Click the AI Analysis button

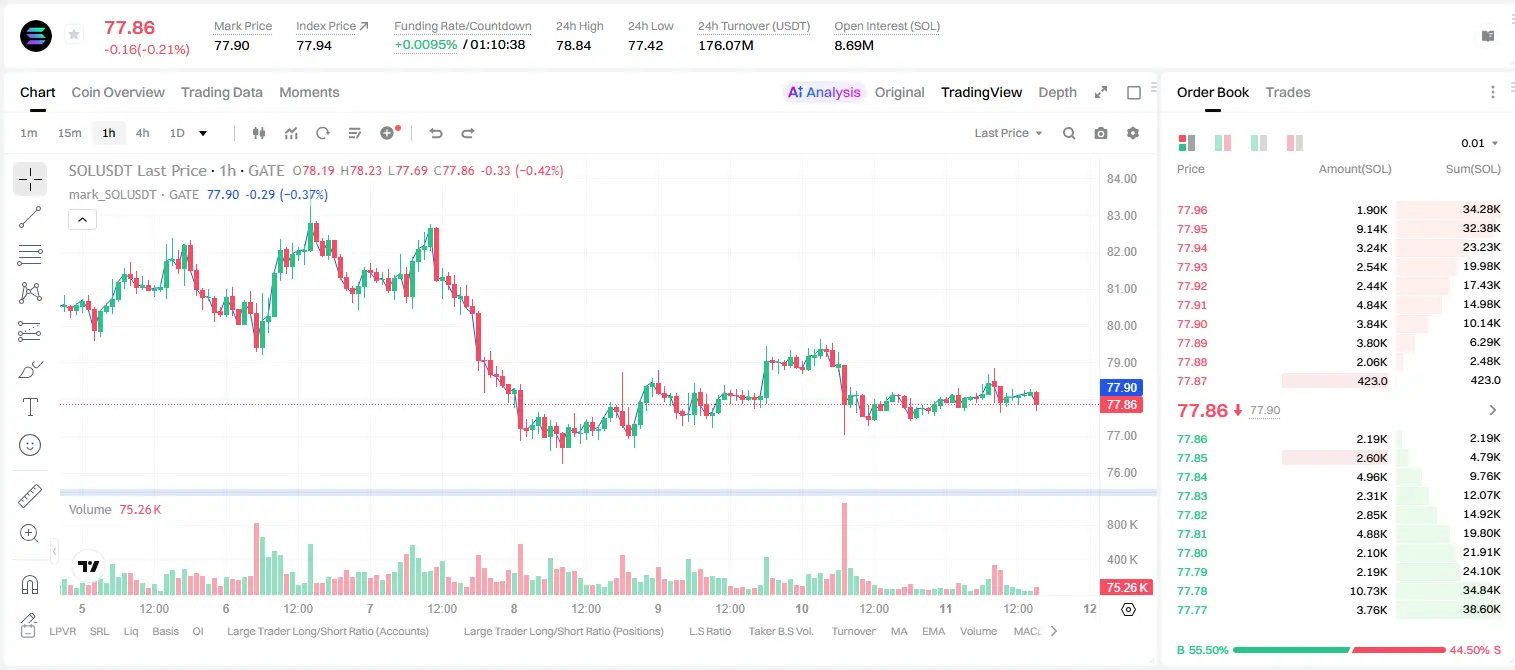point(824,92)
